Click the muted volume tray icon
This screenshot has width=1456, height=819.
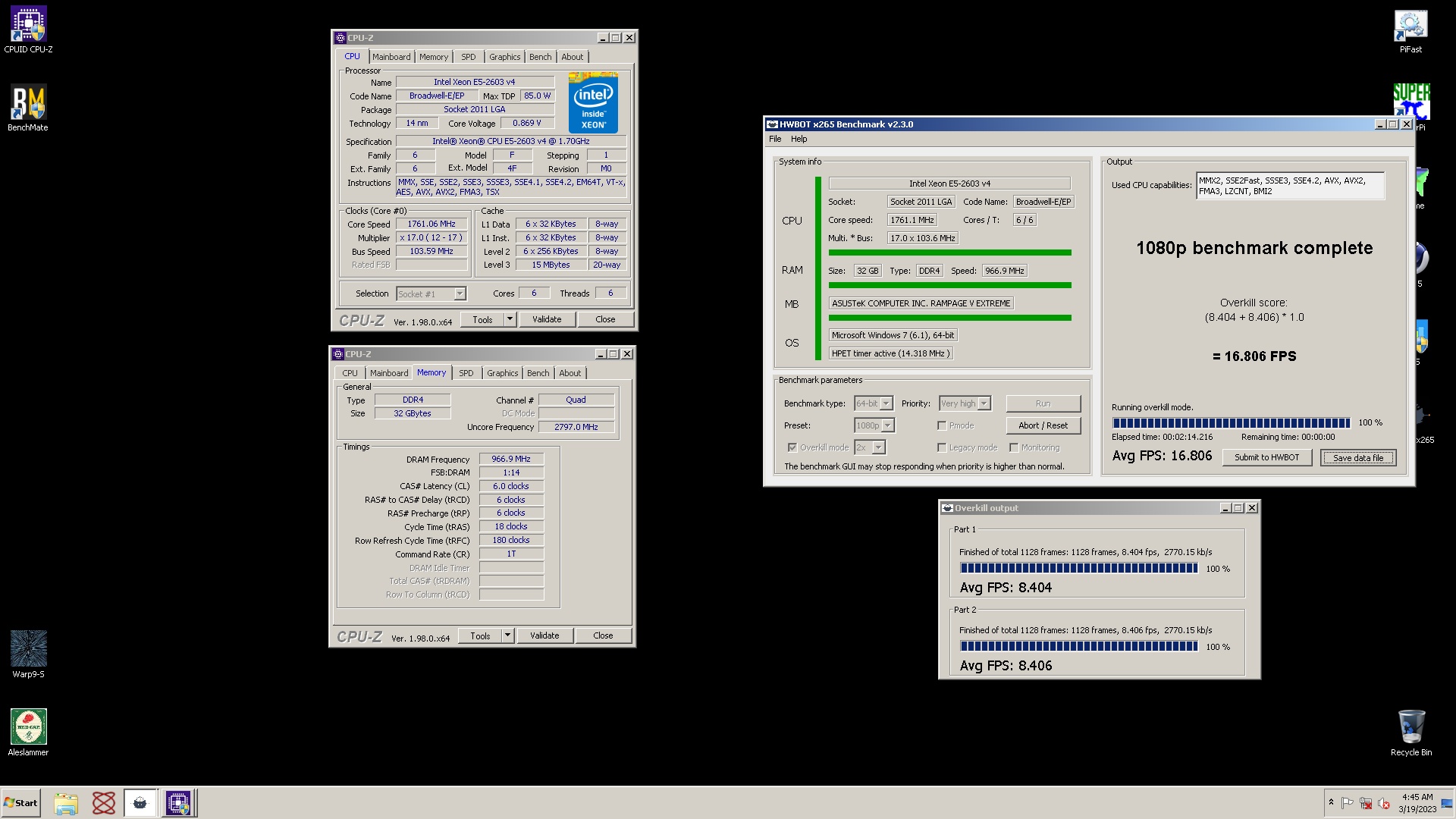[1383, 803]
